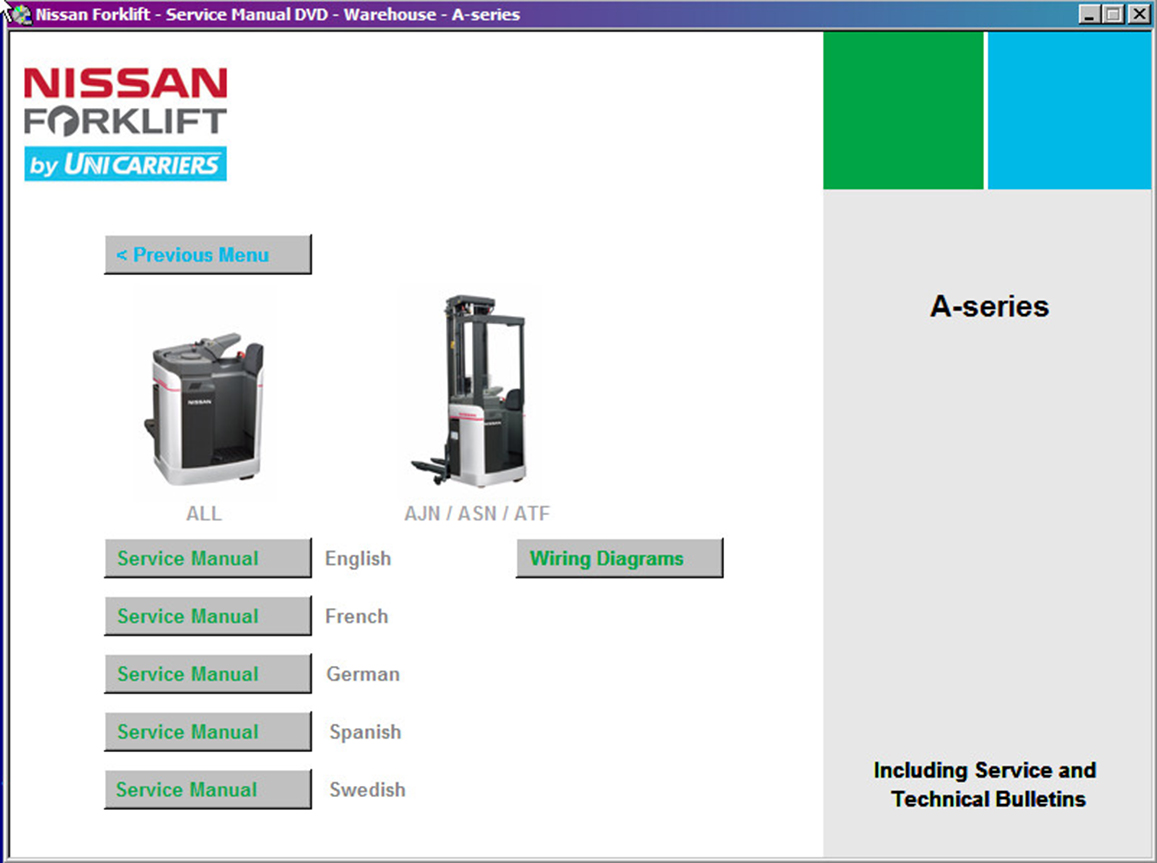The image size is (1157, 863).
Task: Close the Service Manual DVD window
Action: pyautogui.click(x=1138, y=14)
